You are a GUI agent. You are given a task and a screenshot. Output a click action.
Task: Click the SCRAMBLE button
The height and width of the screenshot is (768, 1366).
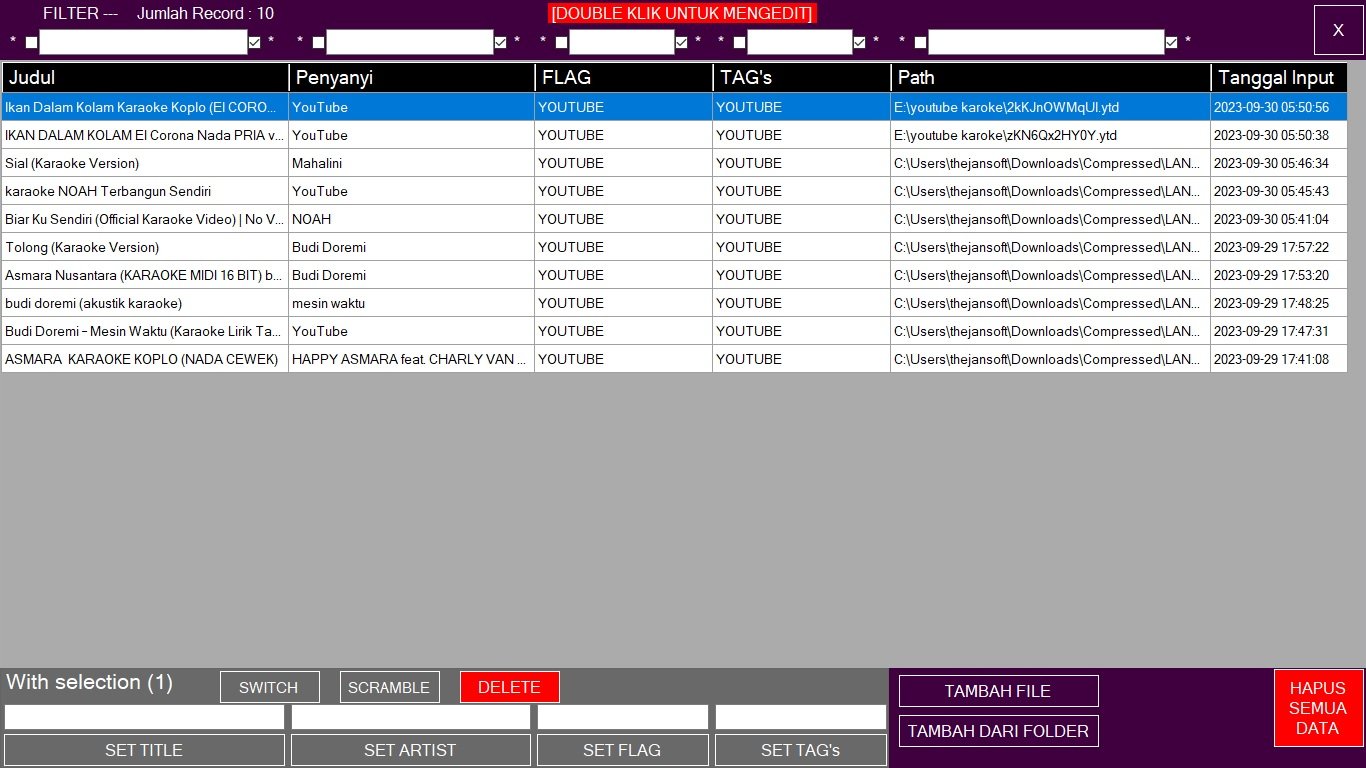[390, 687]
